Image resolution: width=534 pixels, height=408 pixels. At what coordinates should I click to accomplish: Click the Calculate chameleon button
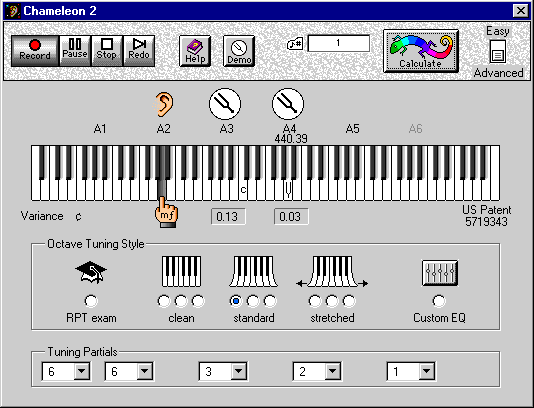click(421, 51)
